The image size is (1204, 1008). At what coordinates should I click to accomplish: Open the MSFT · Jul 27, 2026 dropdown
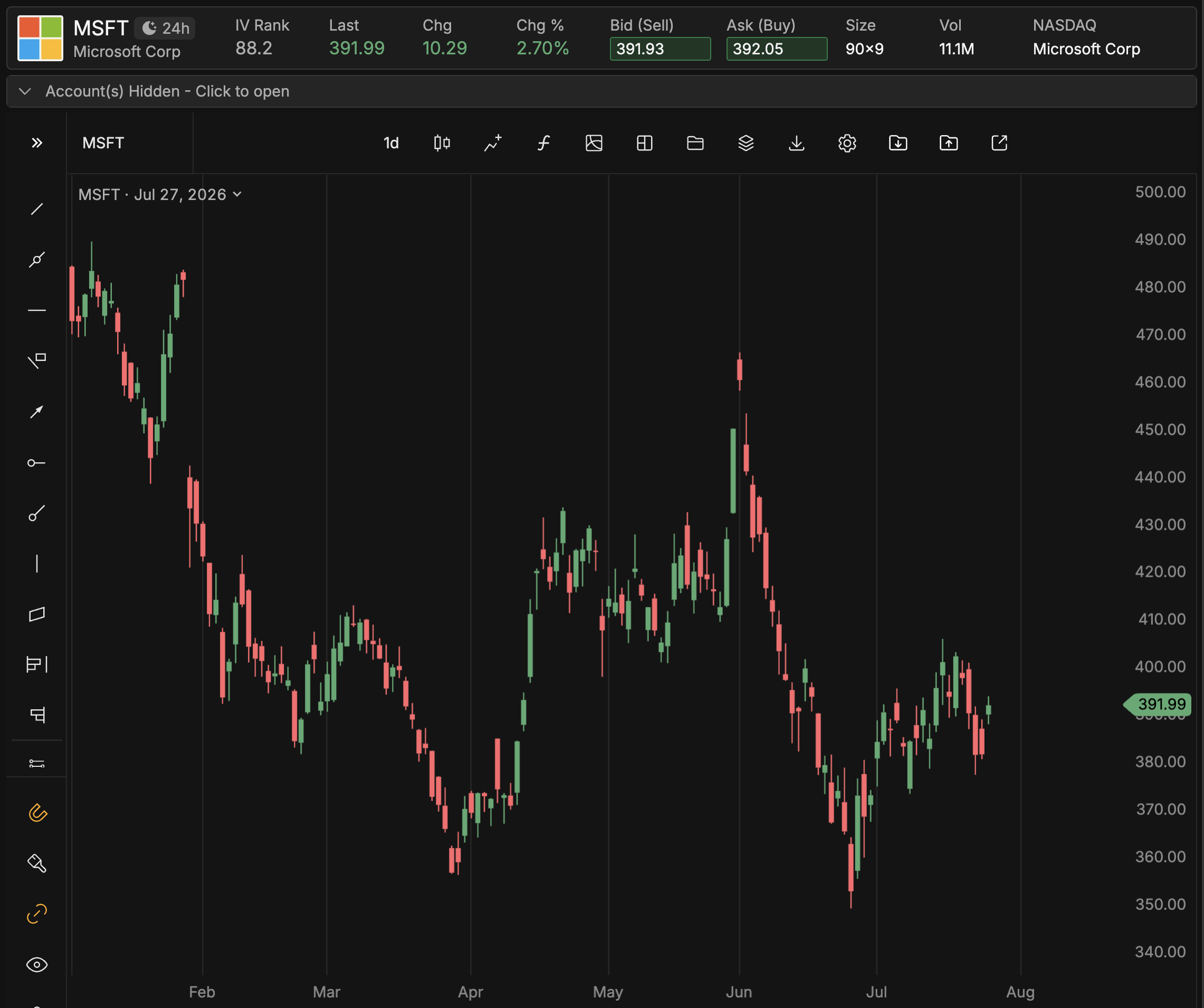pos(160,194)
